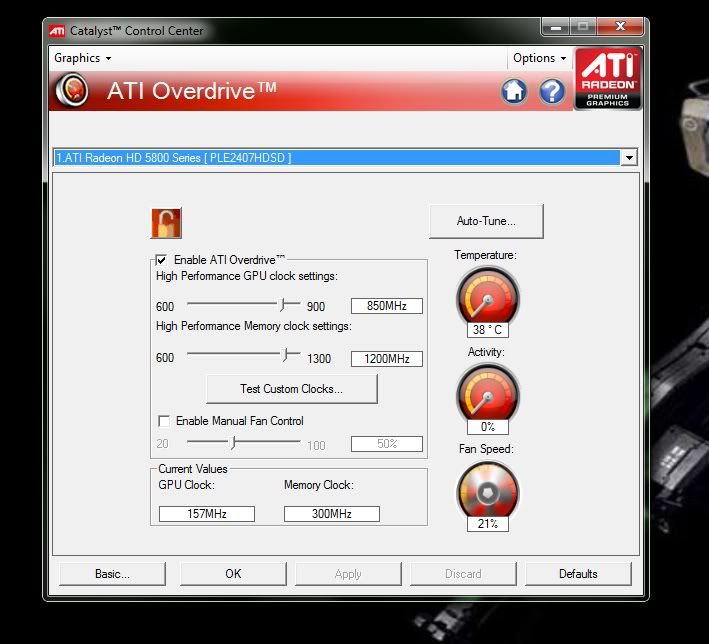
Task: Restore settings with Defaults button
Action: click(578, 574)
